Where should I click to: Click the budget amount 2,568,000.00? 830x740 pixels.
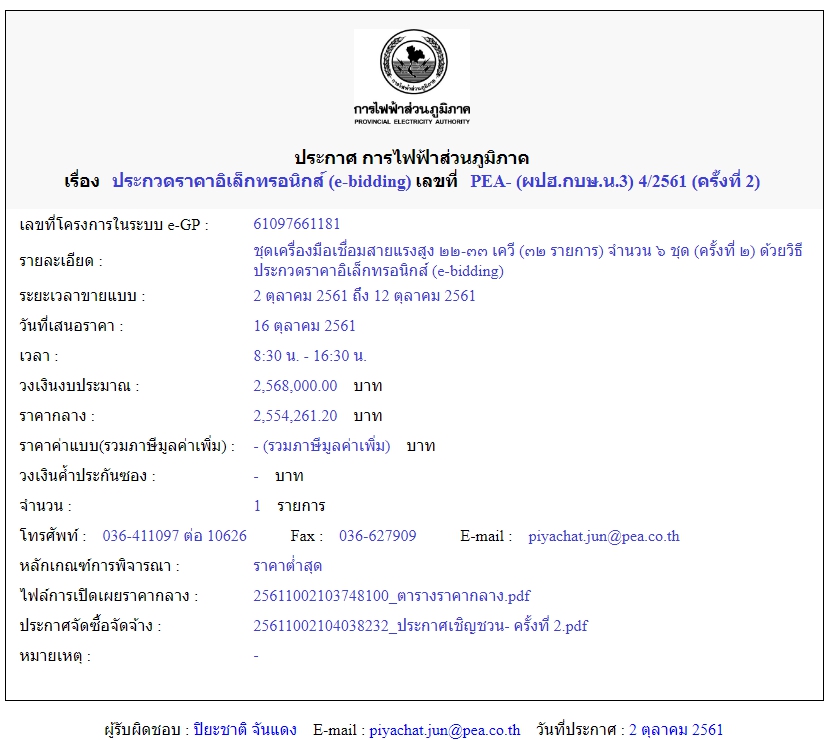295,386
